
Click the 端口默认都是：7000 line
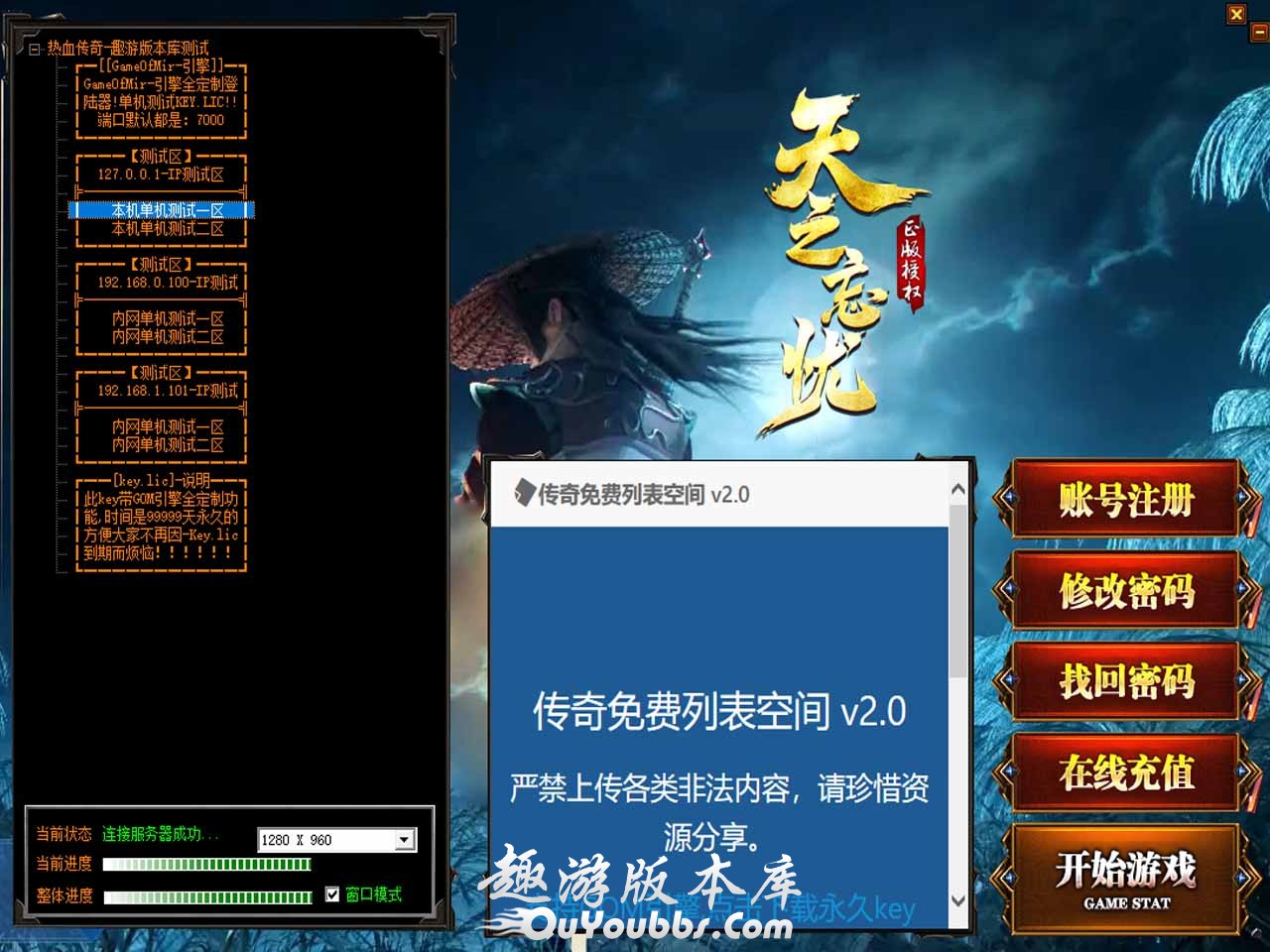coord(162,120)
